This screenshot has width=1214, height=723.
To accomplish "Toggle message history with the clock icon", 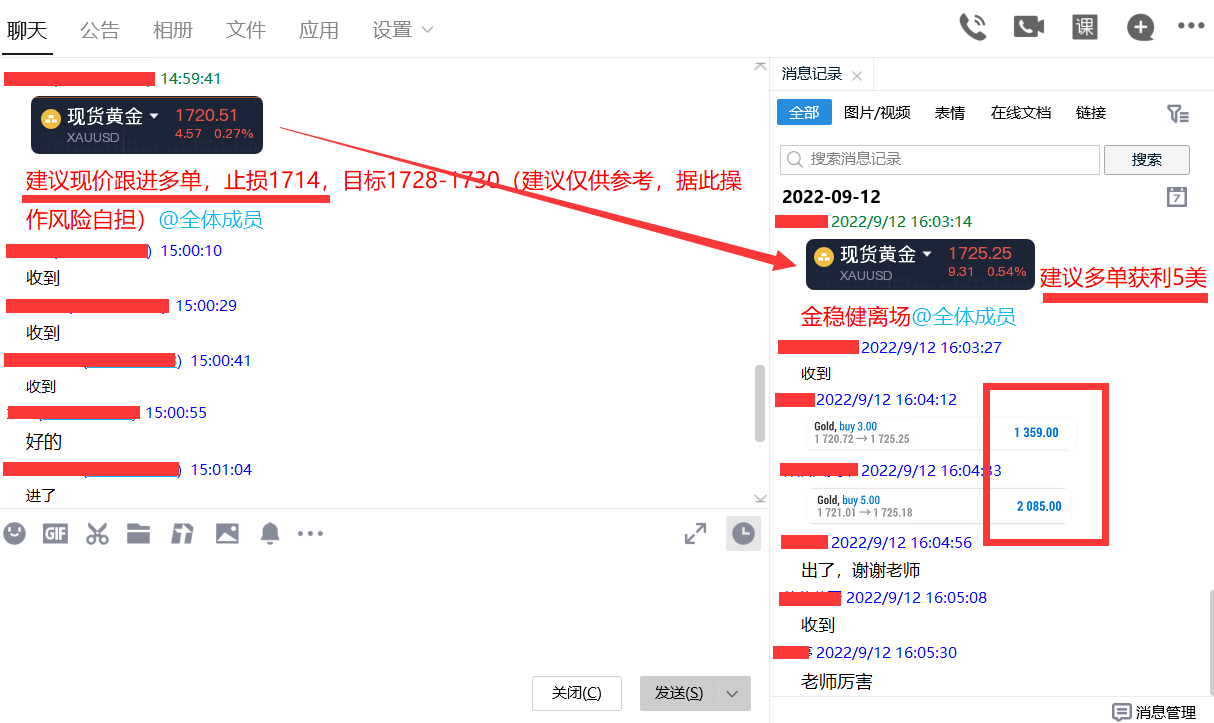I will (x=743, y=534).
